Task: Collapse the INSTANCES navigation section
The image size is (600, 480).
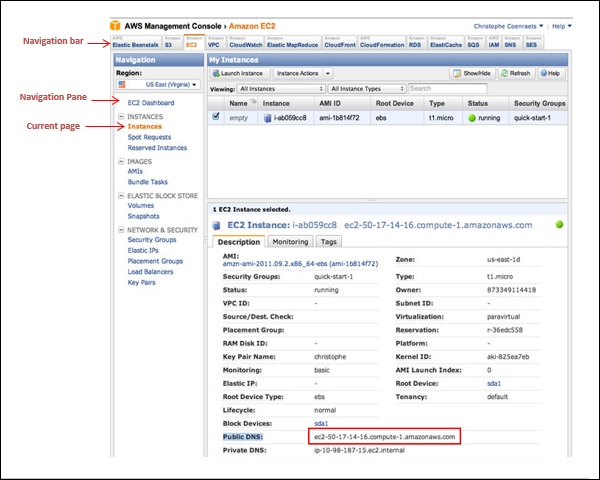Action: 121,117
